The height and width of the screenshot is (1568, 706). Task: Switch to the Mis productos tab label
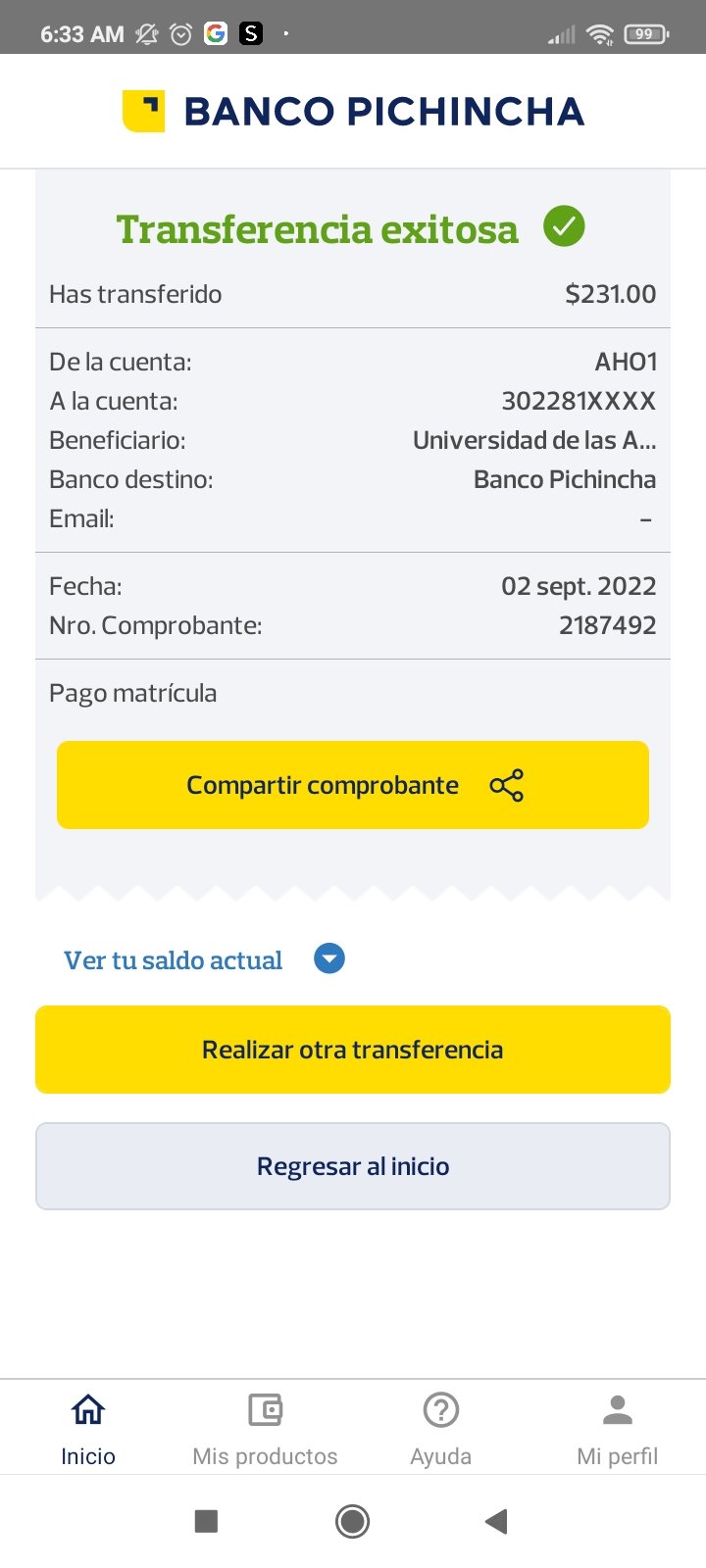pos(265,1456)
